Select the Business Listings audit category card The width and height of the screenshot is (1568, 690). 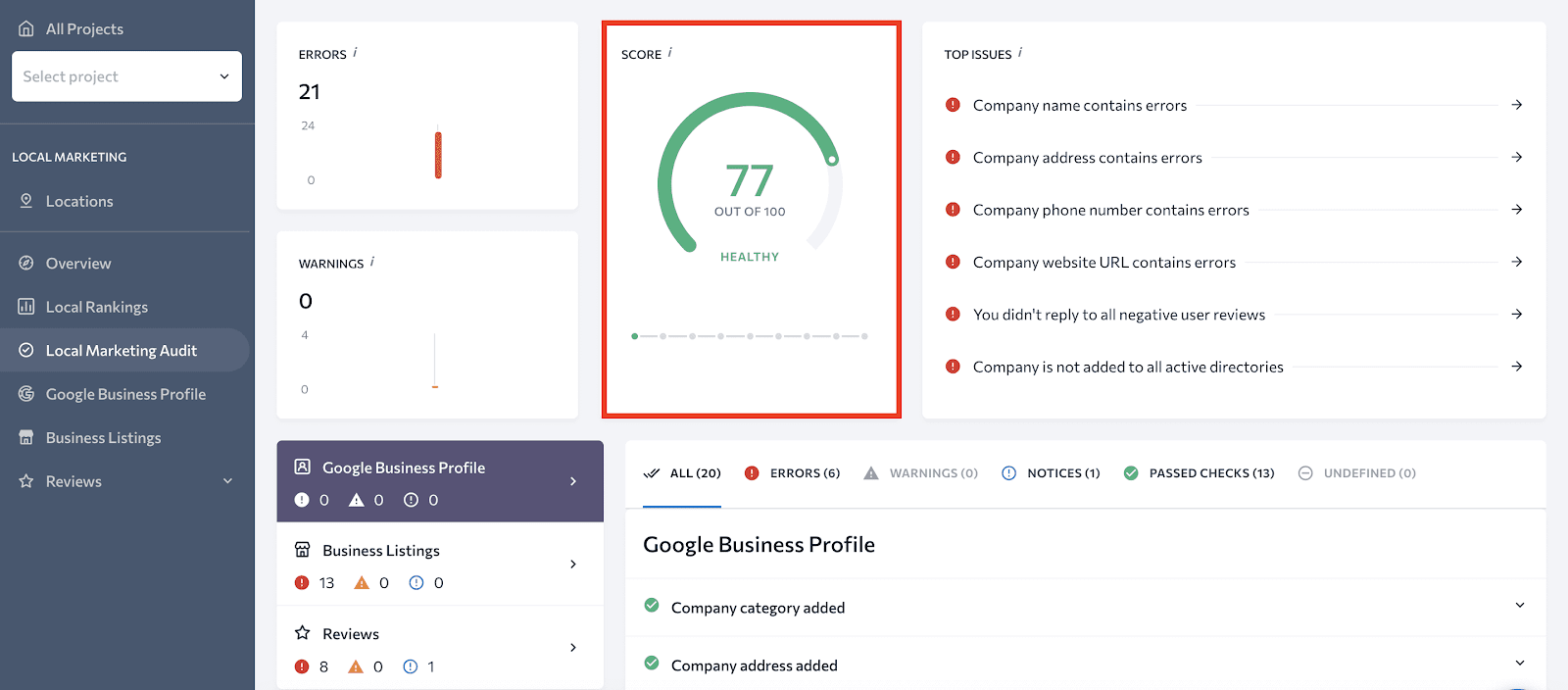pos(439,565)
